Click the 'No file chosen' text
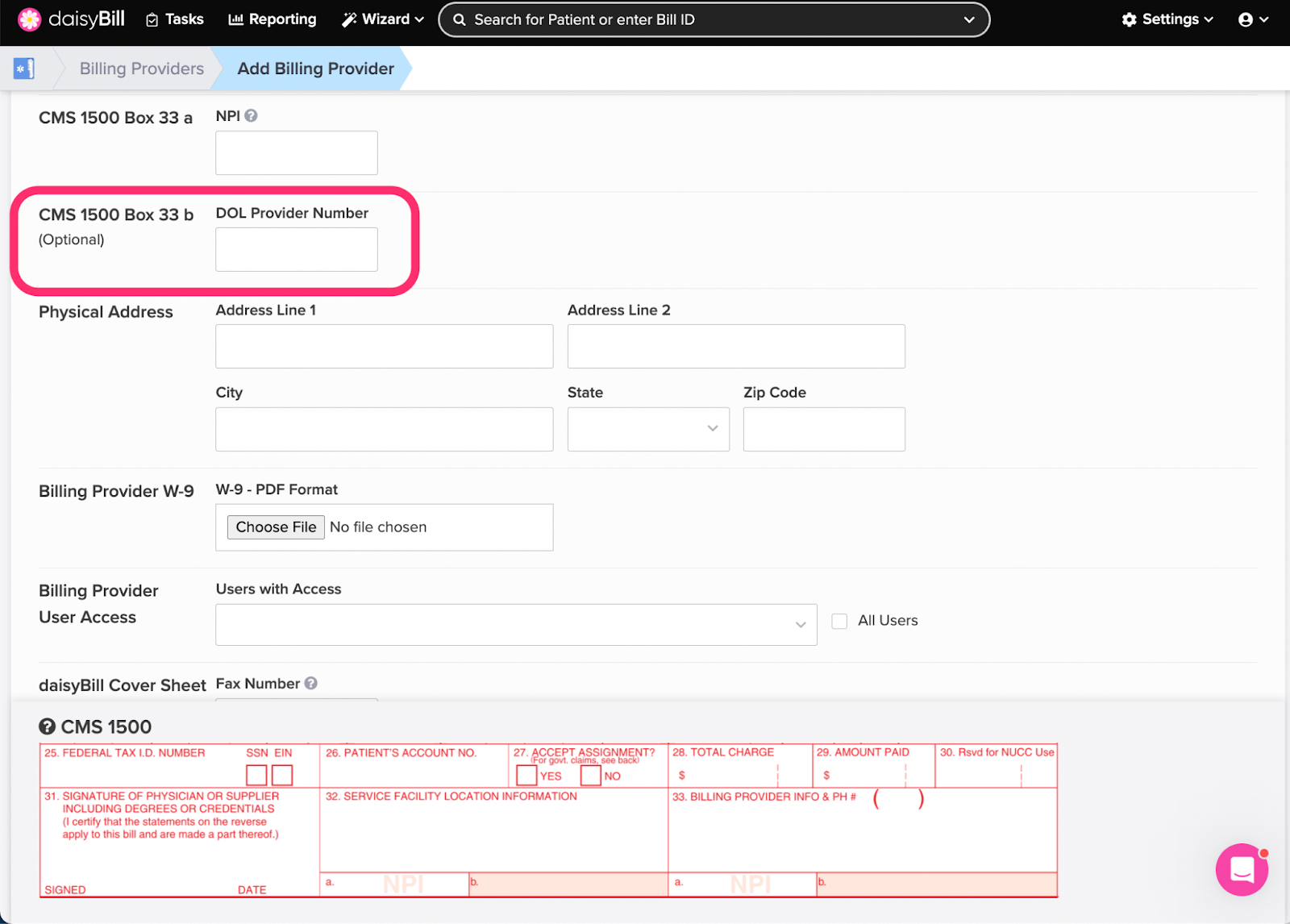Image resolution: width=1290 pixels, height=924 pixels. [378, 527]
